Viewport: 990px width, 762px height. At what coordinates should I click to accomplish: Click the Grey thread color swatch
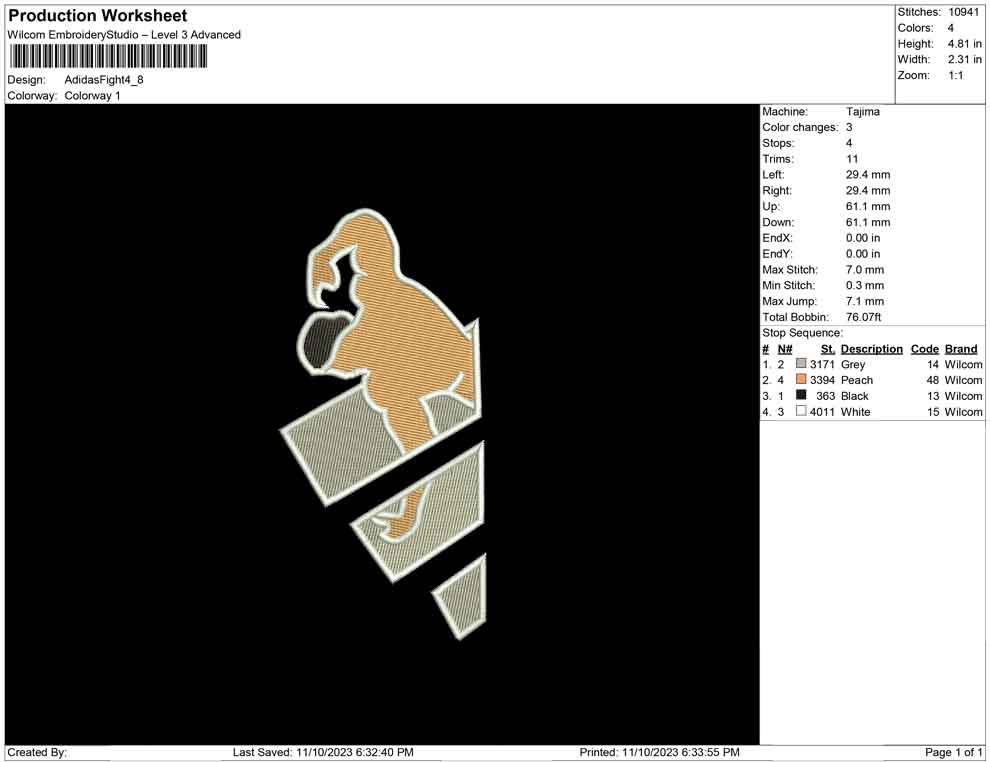point(801,364)
